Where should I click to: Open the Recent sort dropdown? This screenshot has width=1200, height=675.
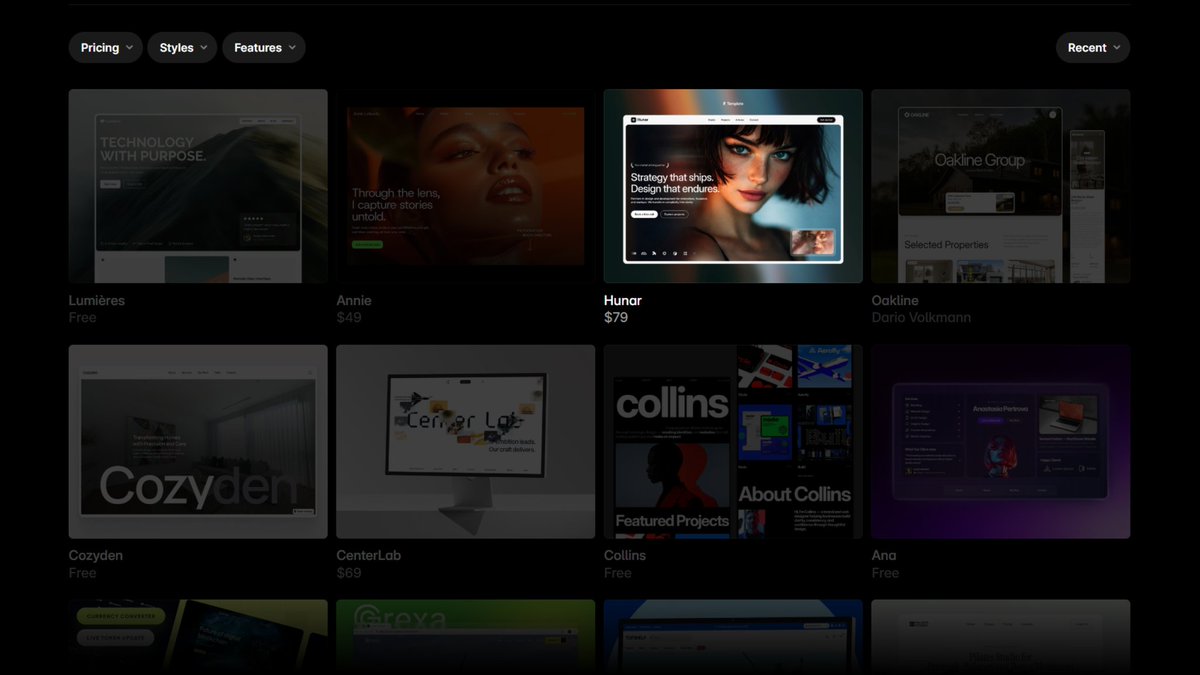[x=1093, y=47]
